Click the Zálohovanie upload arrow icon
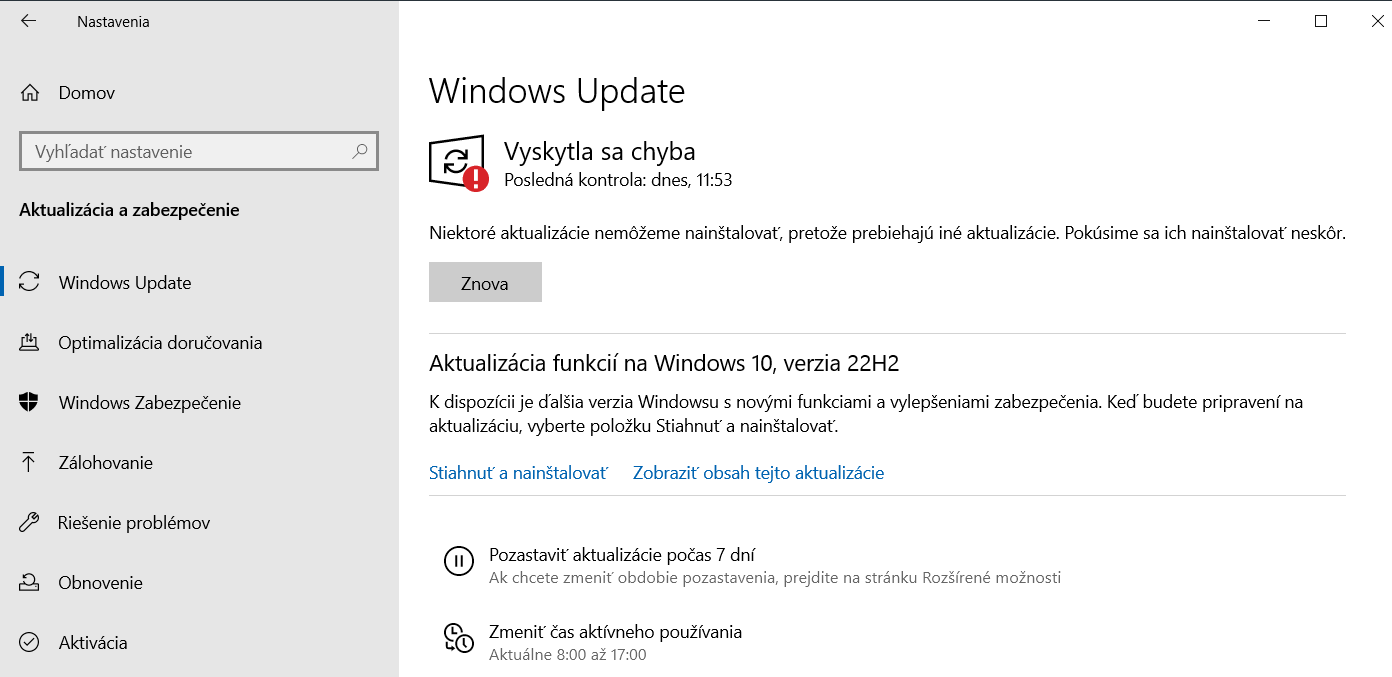1392x677 pixels. [x=30, y=463]
